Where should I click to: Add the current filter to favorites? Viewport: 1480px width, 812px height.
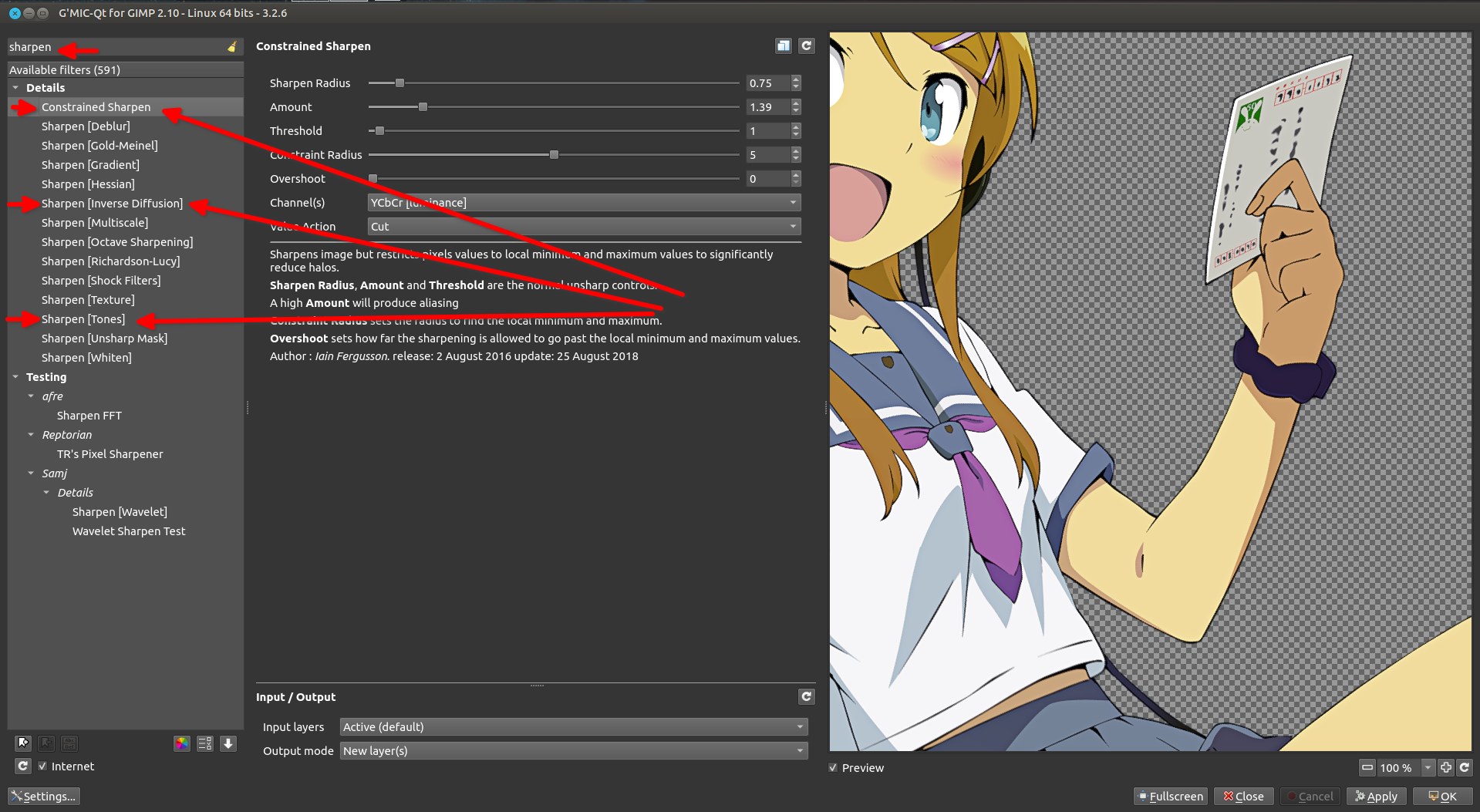(23, 743)
